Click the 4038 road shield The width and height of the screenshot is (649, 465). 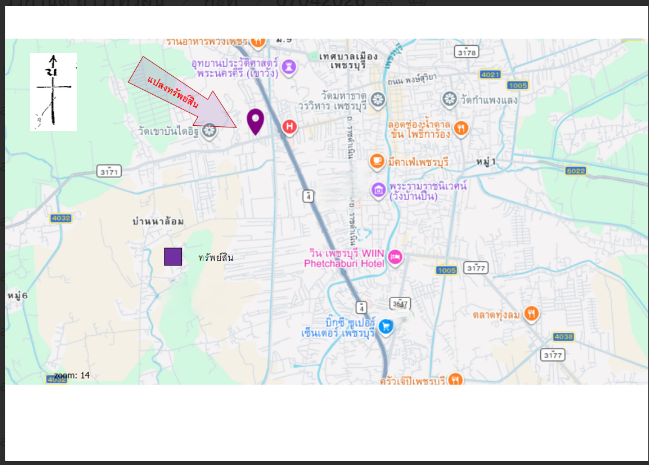564,337
